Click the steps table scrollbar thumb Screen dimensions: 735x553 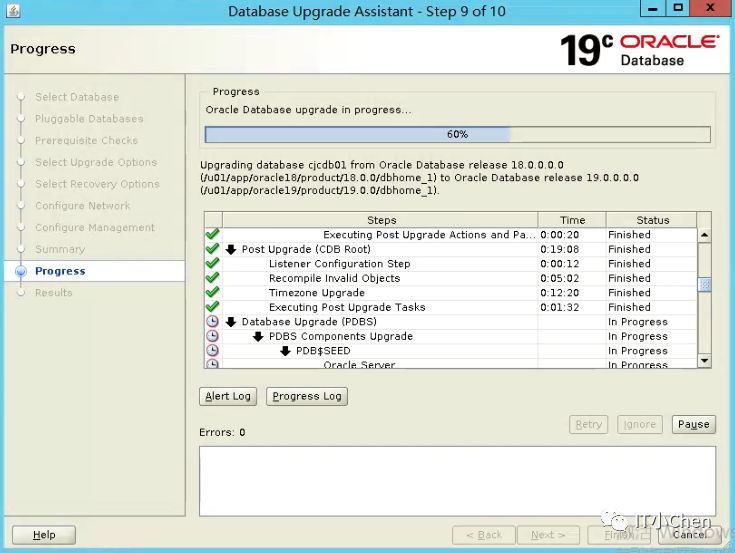point(704,284)
